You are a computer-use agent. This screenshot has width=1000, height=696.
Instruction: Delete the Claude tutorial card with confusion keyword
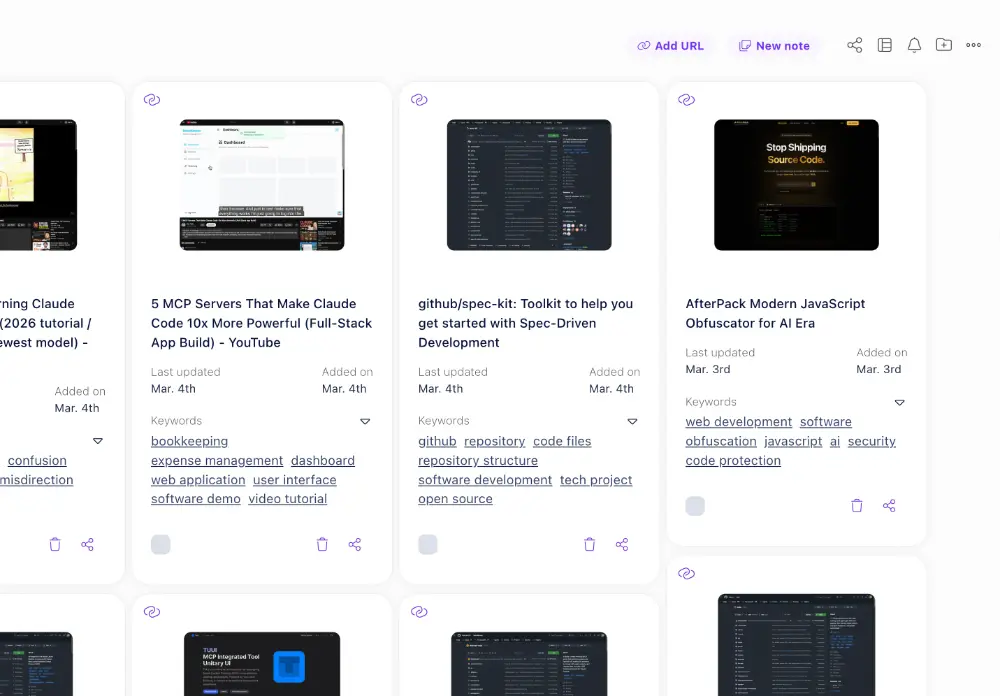[55, 544]
